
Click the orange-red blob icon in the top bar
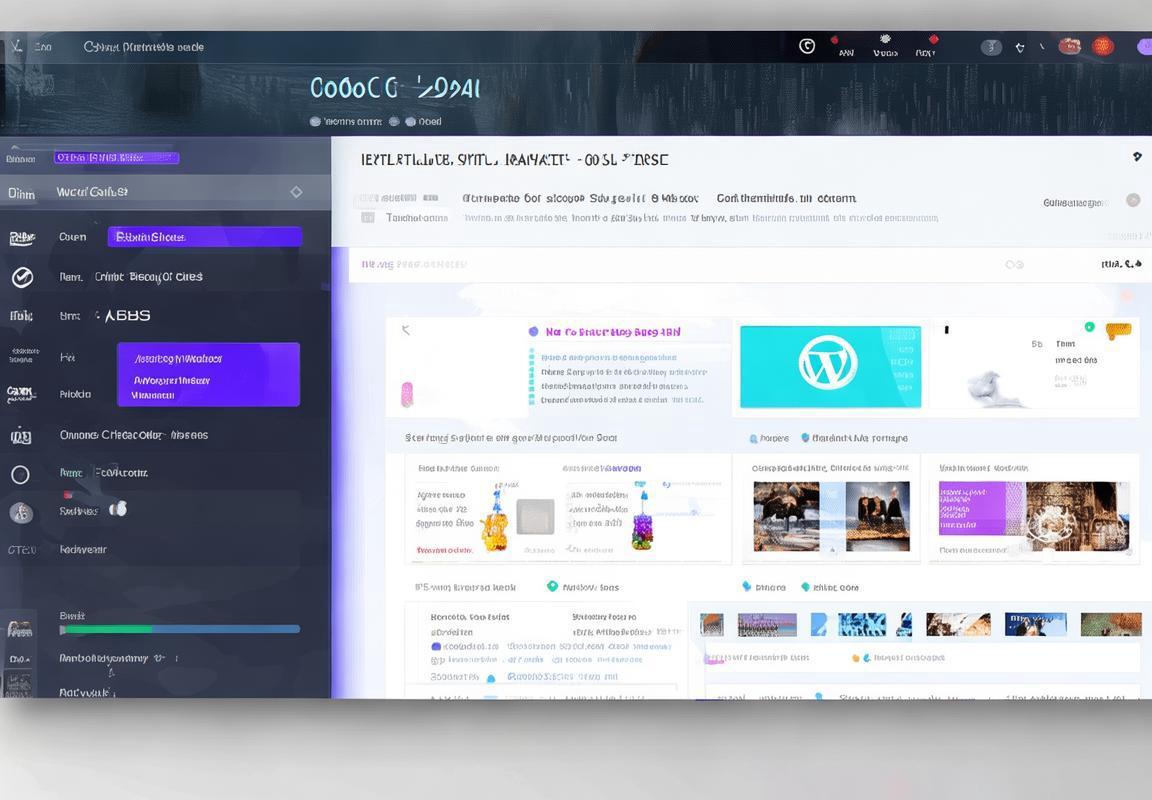1069,46
